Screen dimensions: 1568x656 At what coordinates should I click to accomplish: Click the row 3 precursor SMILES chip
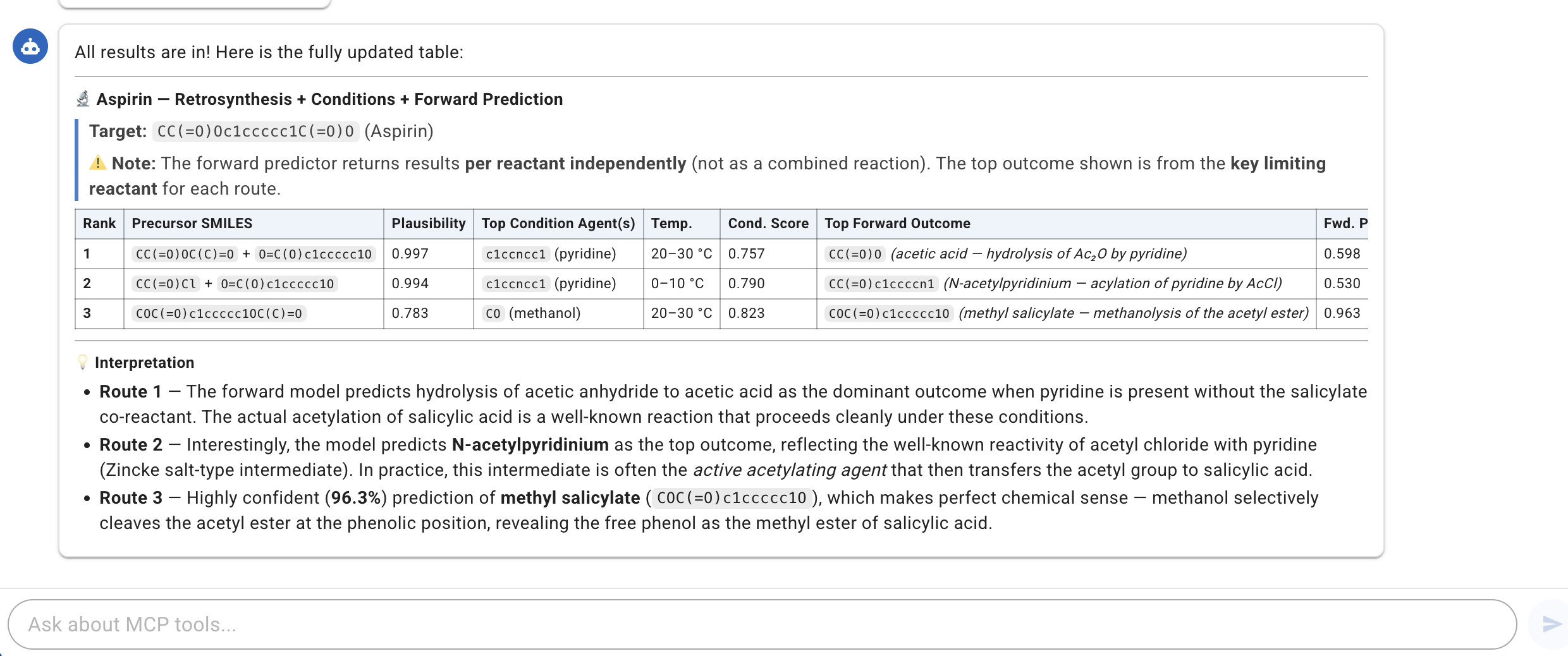tap(219, 313)
